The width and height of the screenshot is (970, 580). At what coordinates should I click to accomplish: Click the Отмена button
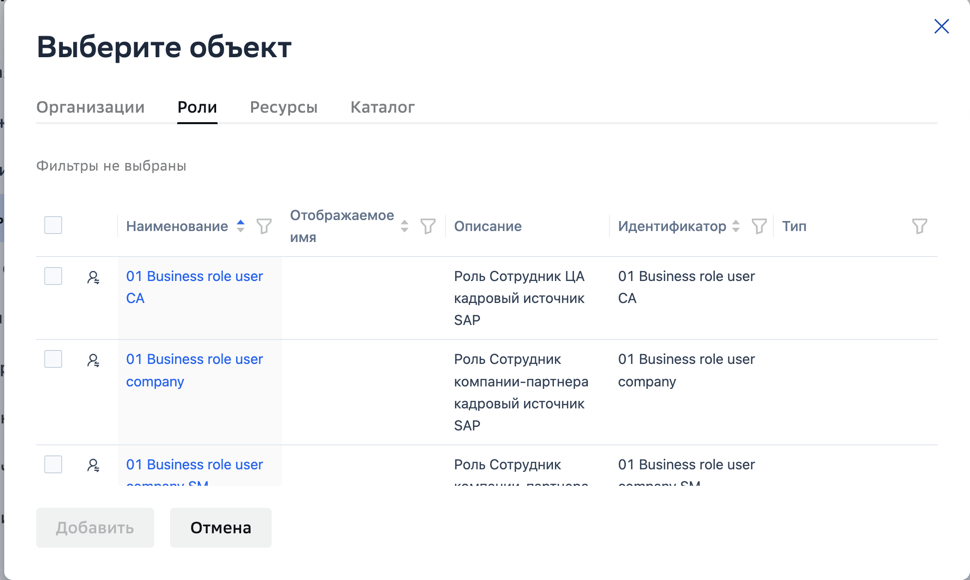[221, 527]
